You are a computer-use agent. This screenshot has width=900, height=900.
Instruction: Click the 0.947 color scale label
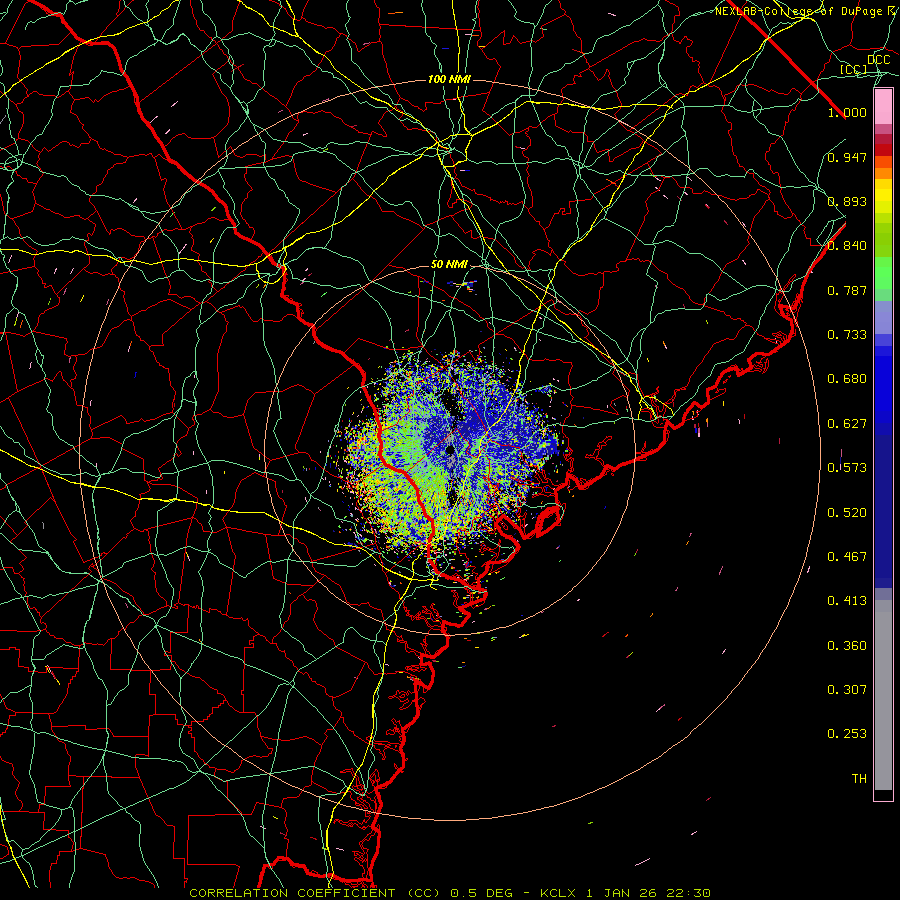[x=847, y=157]
